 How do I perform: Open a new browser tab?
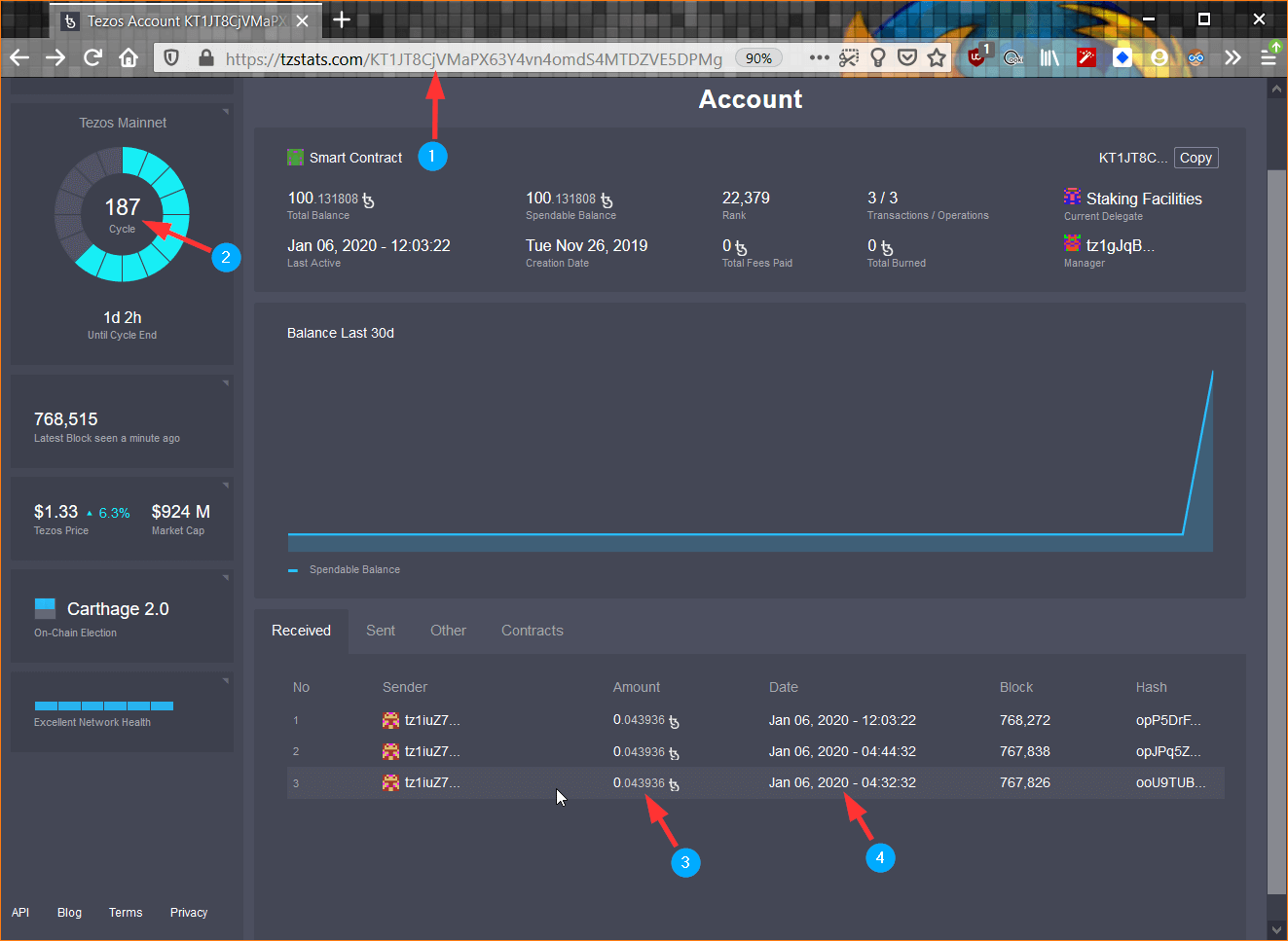(x=342, y=19)
